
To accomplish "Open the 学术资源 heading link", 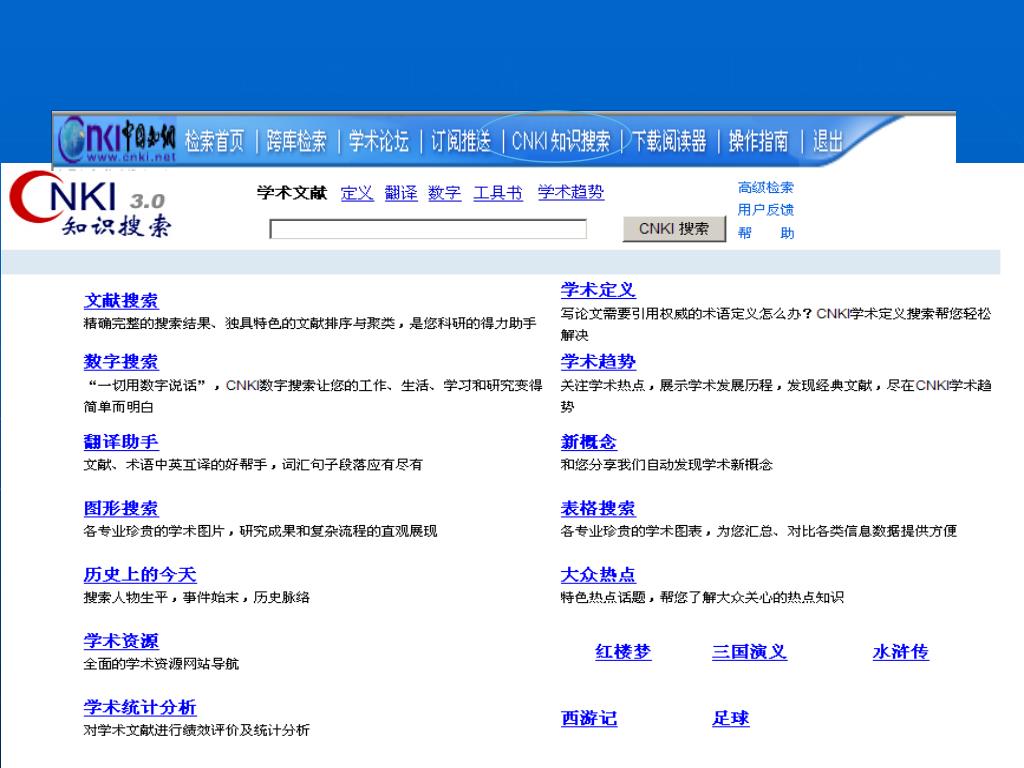I will pos(121,641).
